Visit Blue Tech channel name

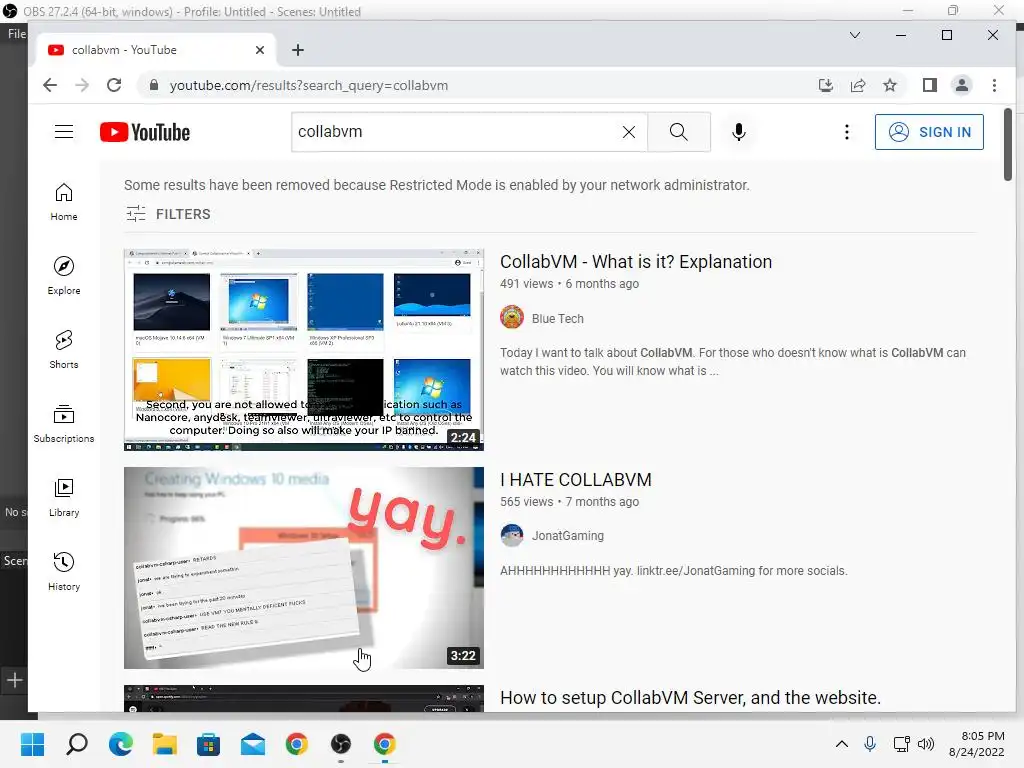click(x=558, y=319)
